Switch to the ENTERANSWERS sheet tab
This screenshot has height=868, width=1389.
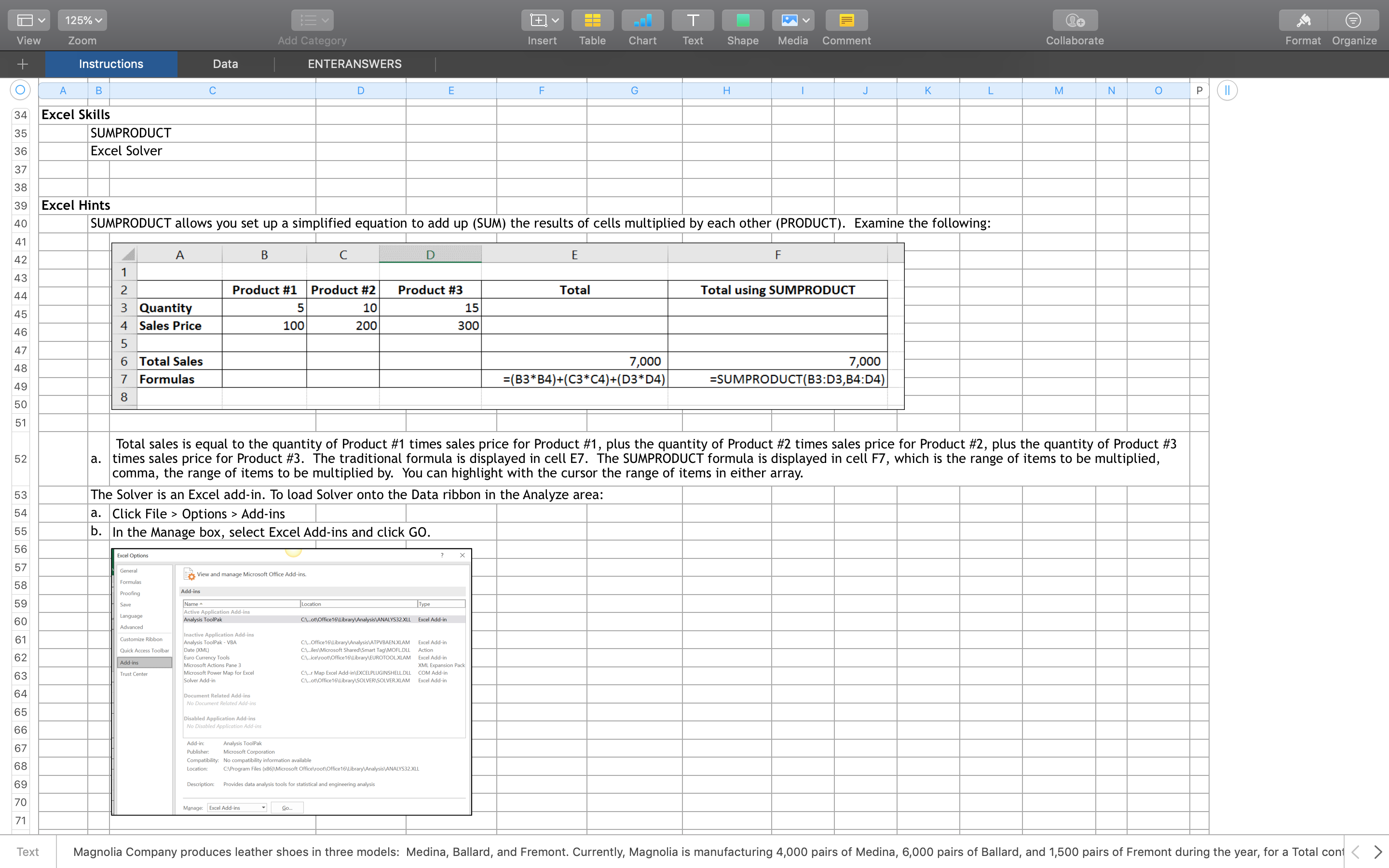pos(354,64)
